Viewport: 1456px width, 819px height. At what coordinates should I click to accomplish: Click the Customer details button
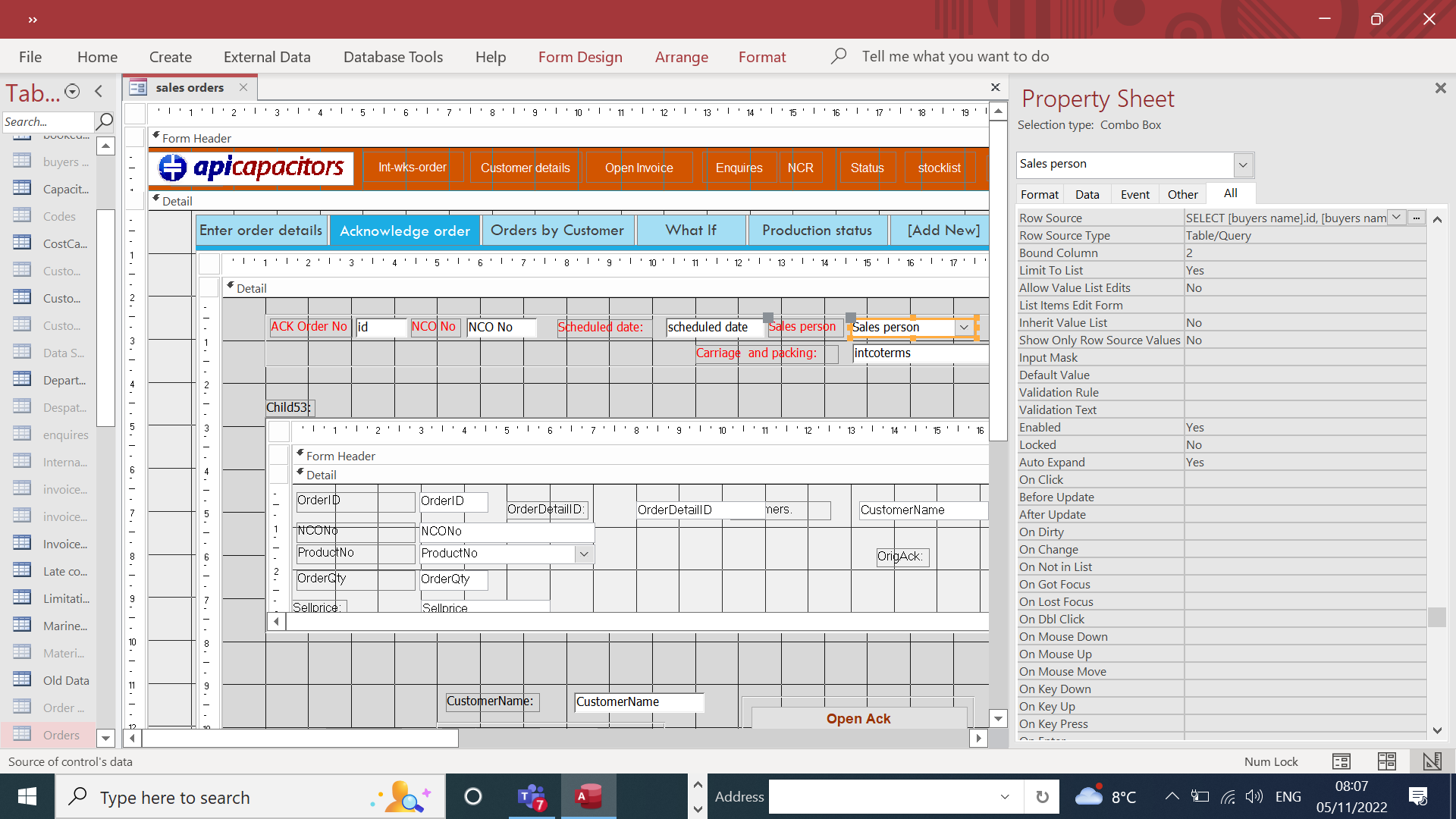525,168
